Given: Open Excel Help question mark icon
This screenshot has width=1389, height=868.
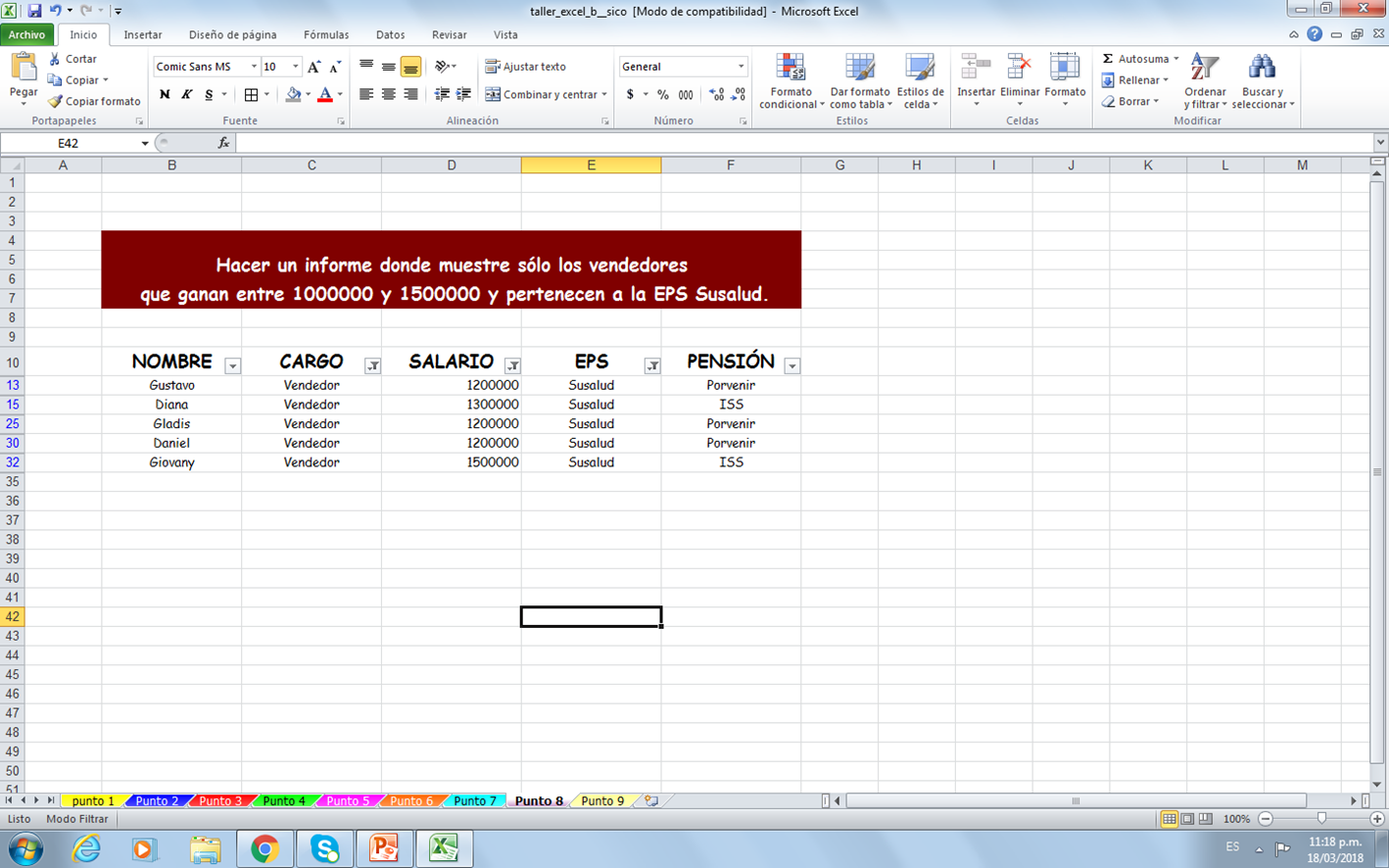Looking at the screenshot, I should (1315, 34).
